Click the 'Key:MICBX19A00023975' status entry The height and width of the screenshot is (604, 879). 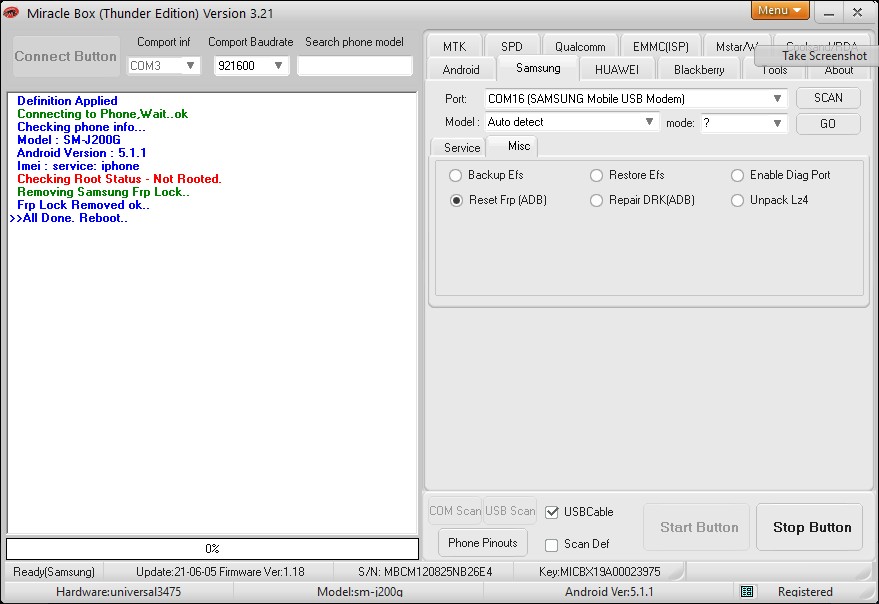point(599,572)
